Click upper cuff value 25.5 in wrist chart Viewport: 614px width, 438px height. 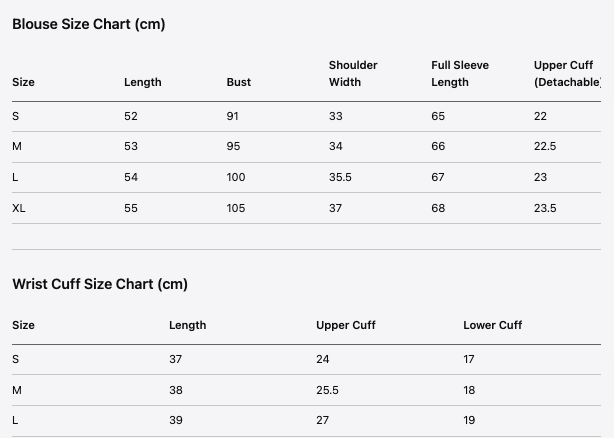coord(326,390)
